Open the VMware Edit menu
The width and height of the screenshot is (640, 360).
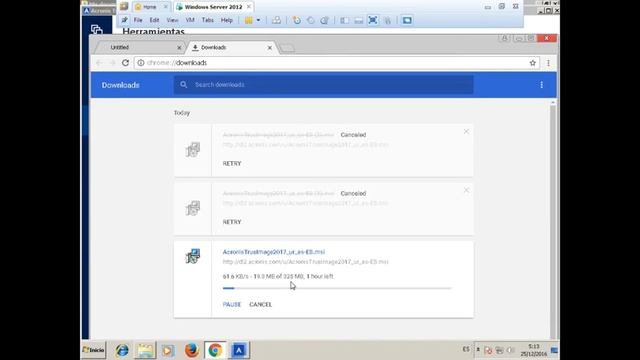click(154, 20)
